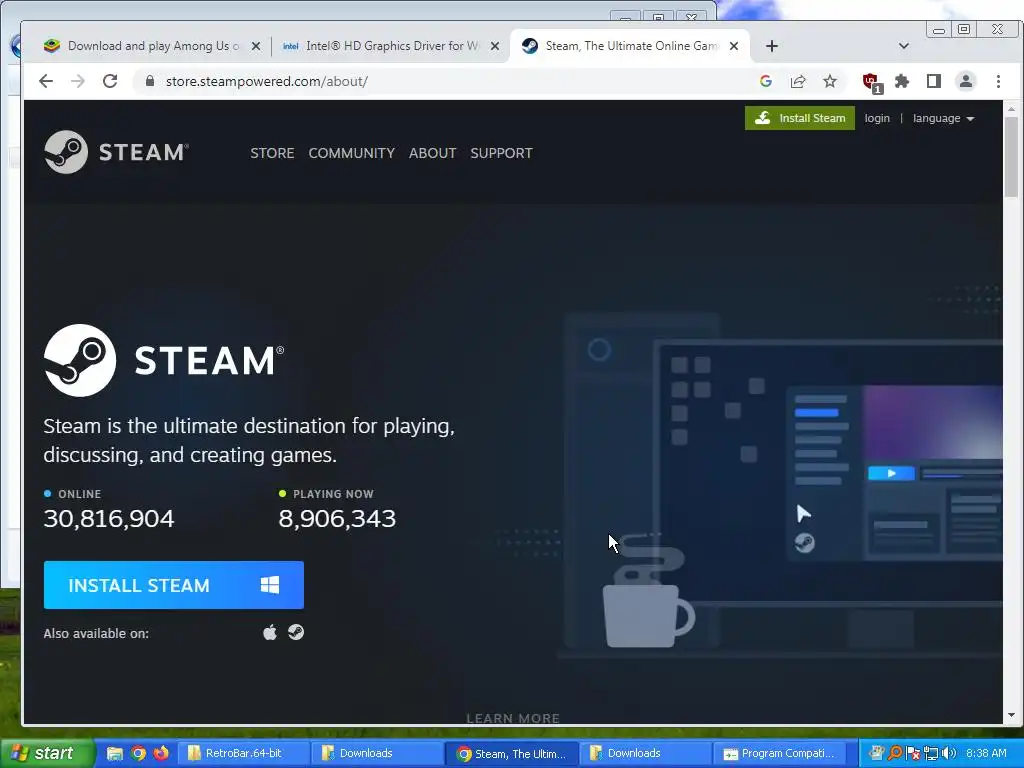1024x768 pixels.
Task: Open the uBlock shield extension icon
Action: click(871, 82)
